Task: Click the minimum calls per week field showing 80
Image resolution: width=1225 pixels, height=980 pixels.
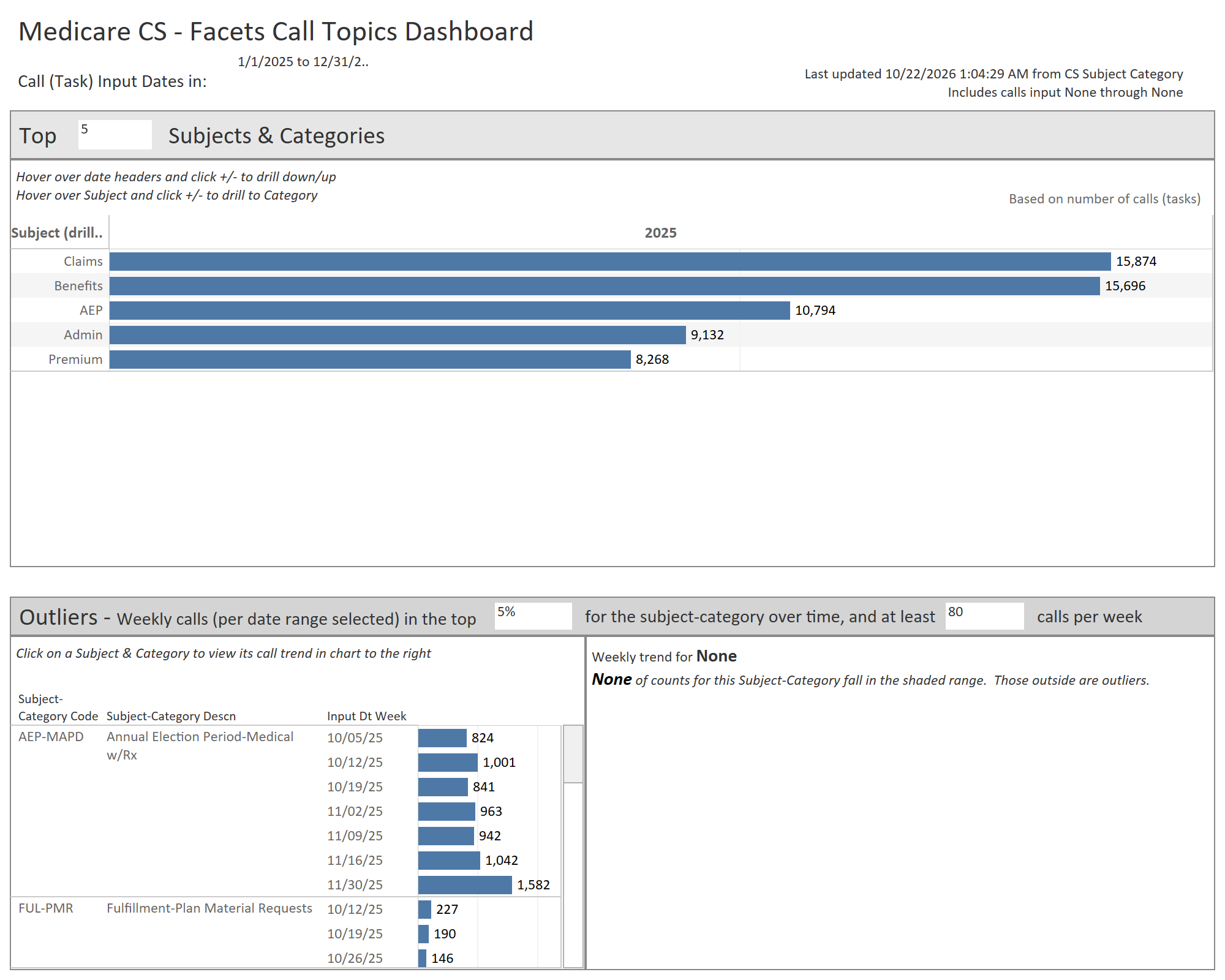Action: [984, 616]
